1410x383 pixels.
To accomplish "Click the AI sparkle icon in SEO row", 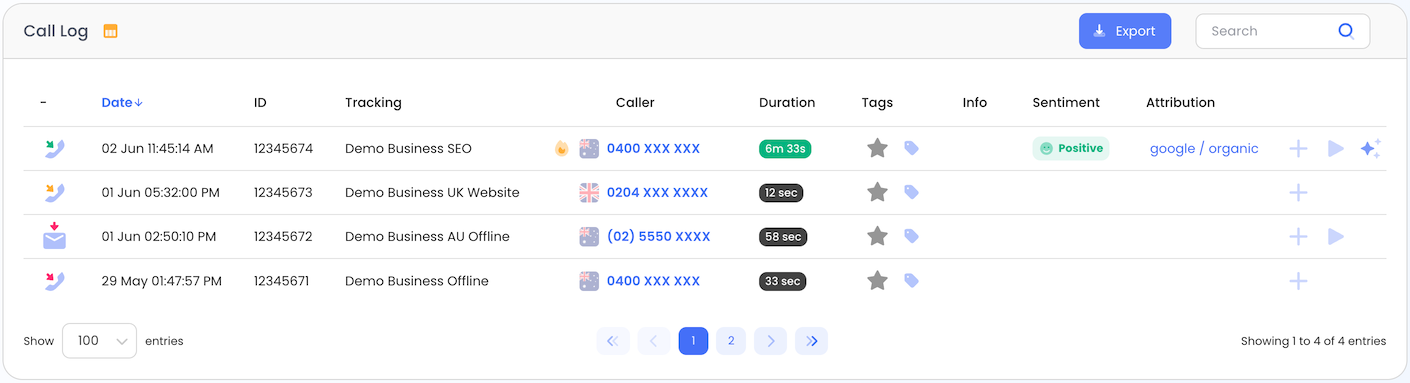I will click(x=1371, y=149).
